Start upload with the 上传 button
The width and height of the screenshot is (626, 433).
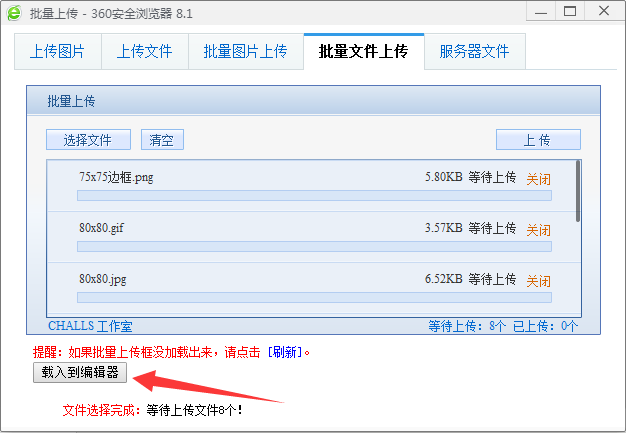537,140
